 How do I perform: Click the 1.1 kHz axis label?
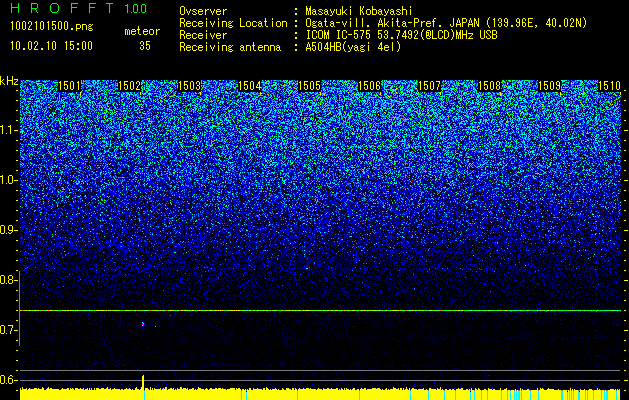click(x=8, y=130)
